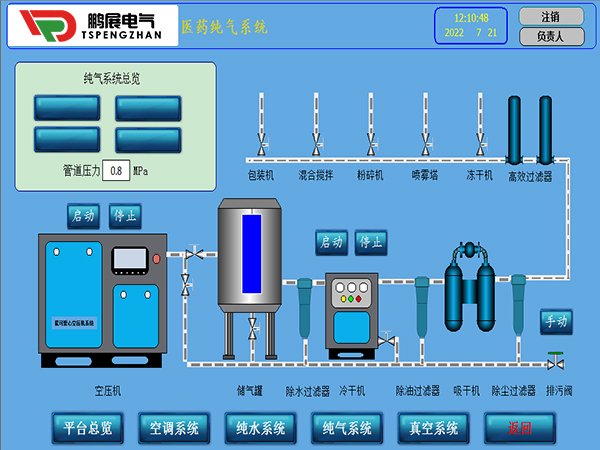
Task: Click the 注销 logout button
Action: click(550, 16)
